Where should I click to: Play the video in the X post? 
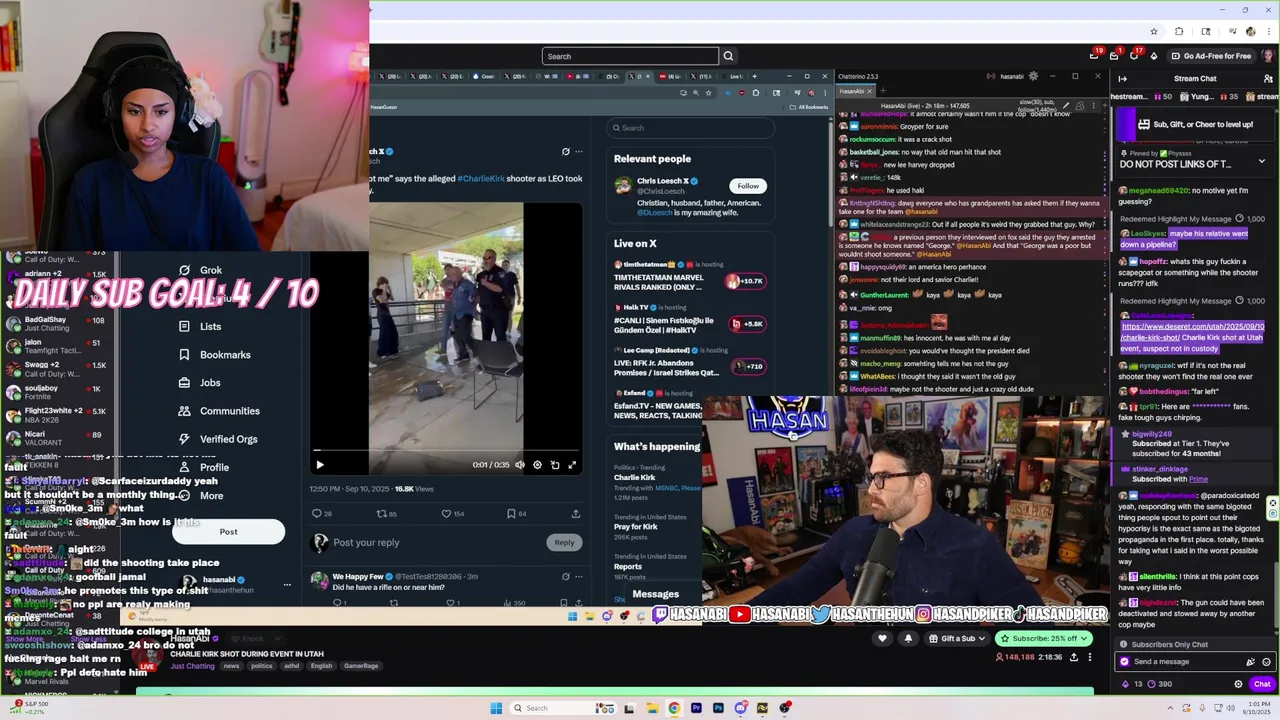pos(319,465)
